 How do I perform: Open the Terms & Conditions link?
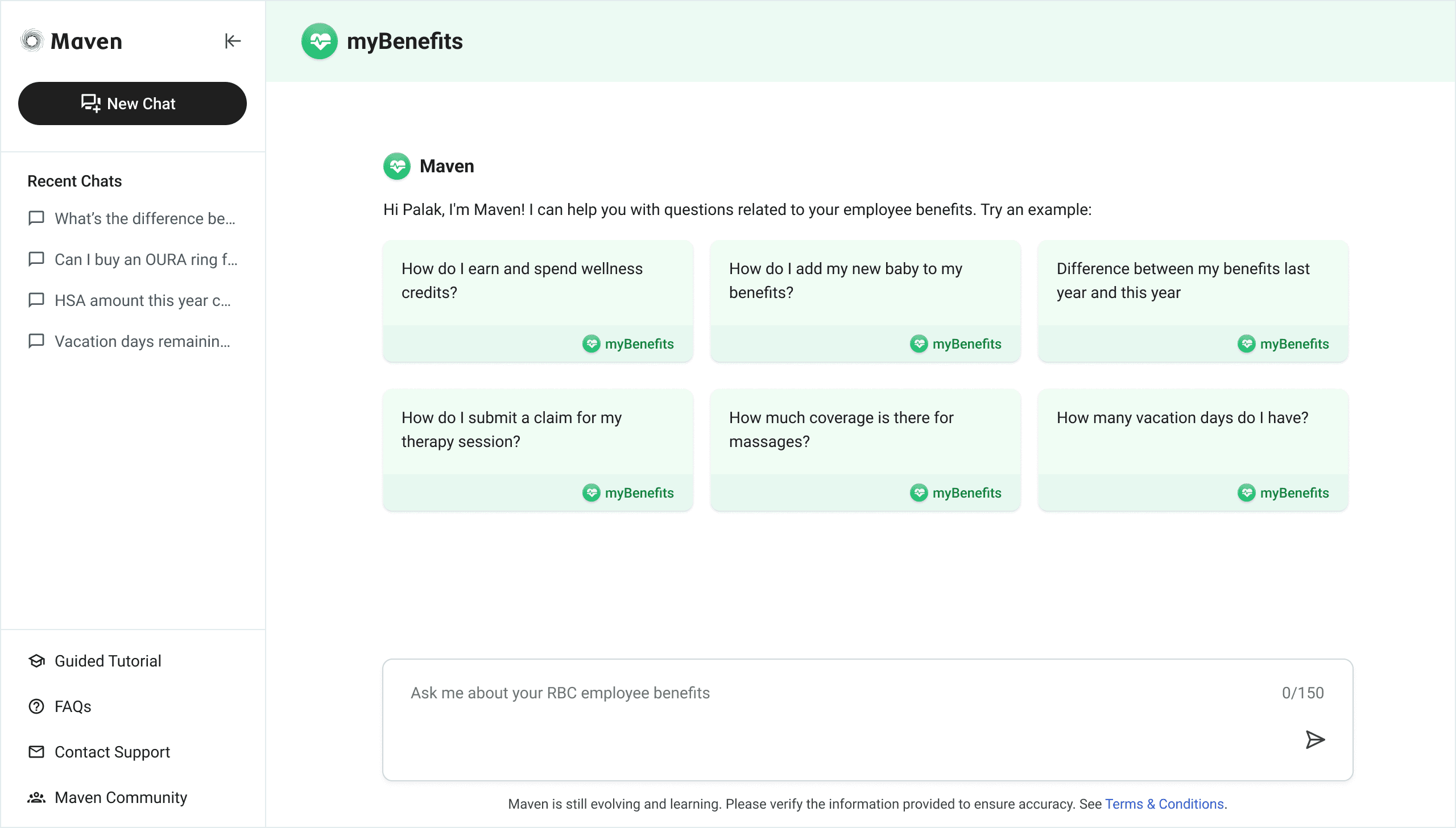click(1164, 804)
